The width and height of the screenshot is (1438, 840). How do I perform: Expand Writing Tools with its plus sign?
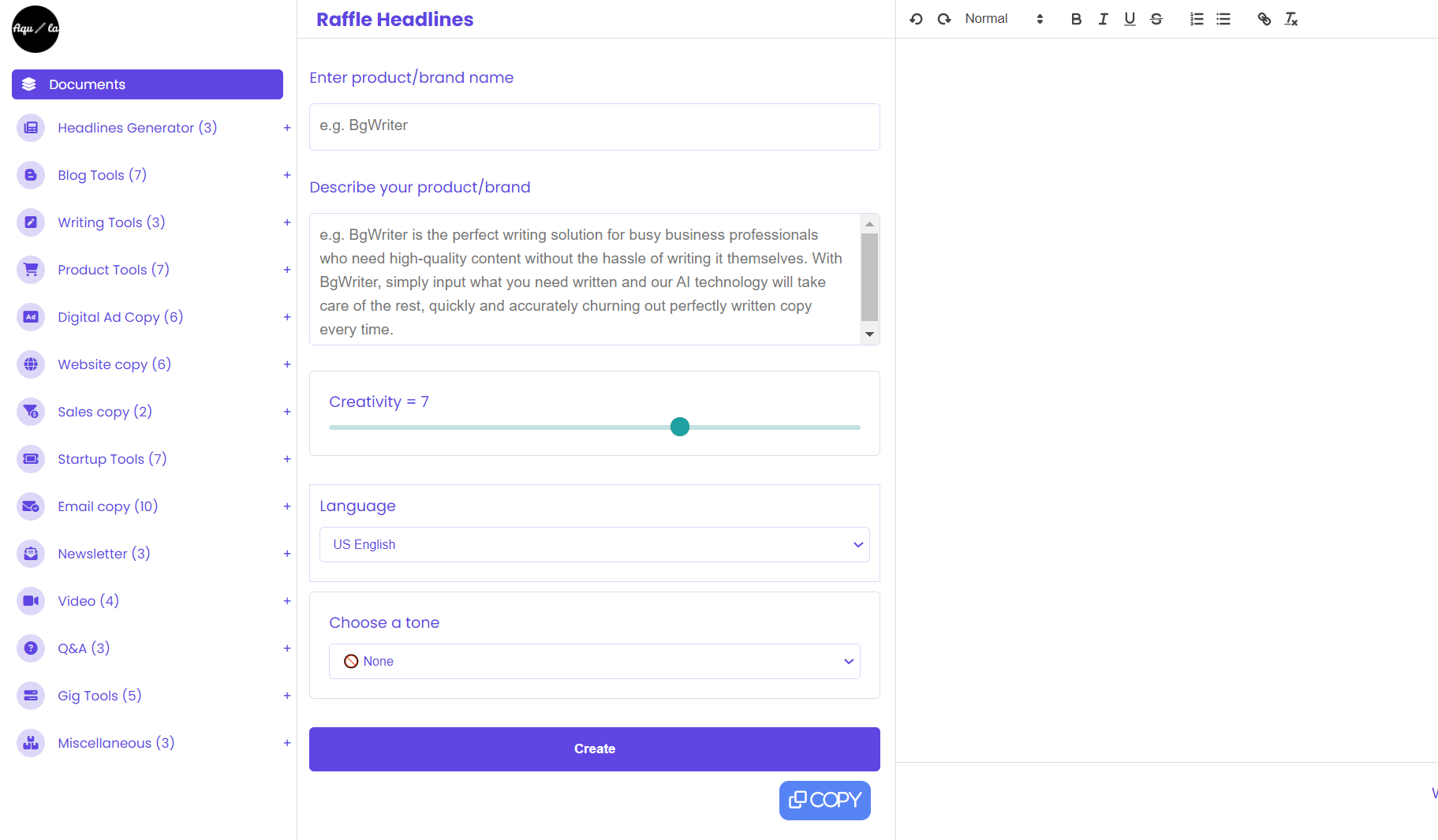[x=287, y=222]
